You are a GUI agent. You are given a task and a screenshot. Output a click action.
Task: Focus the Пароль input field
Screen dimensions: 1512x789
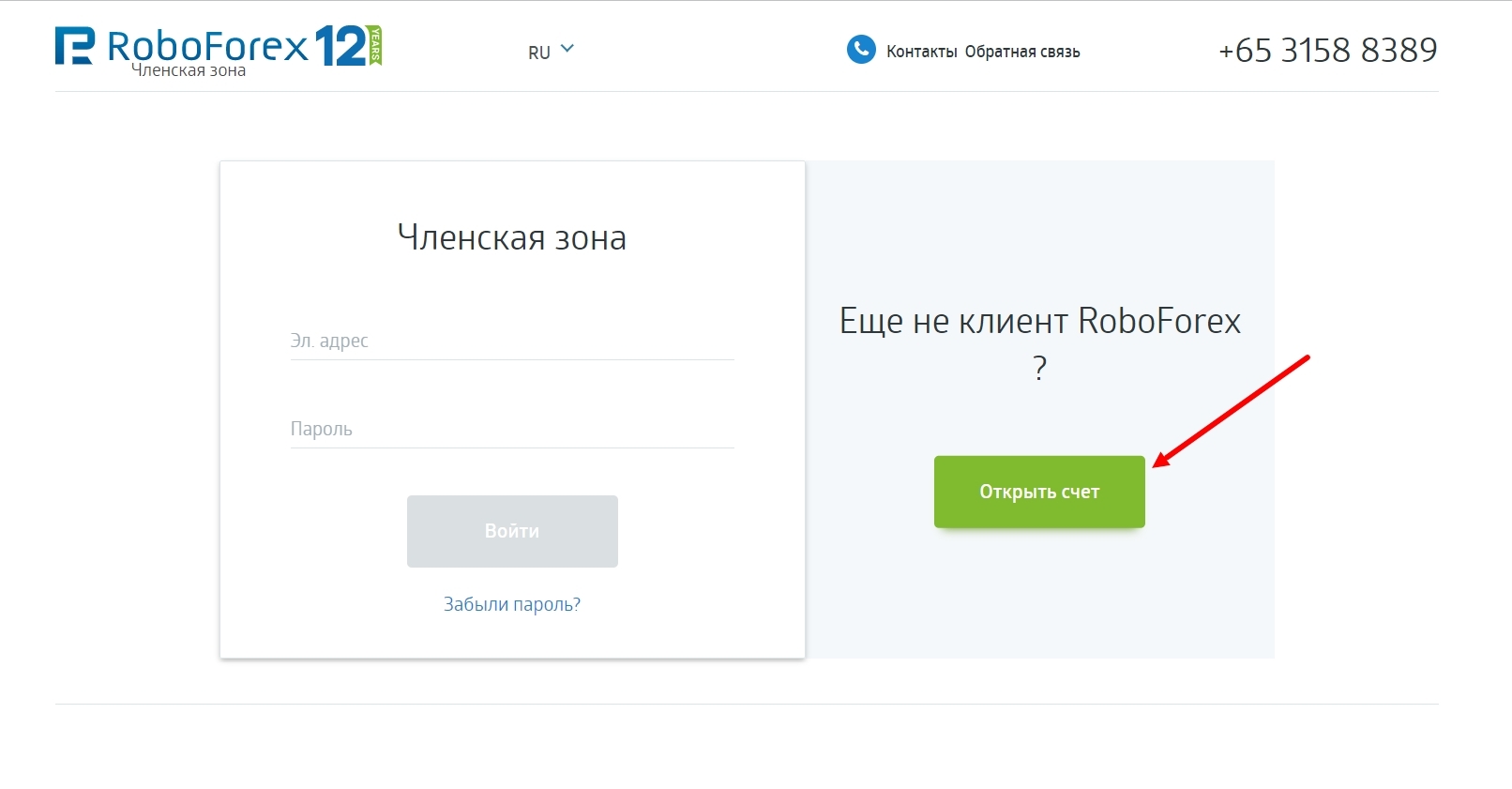pos(512,430)
